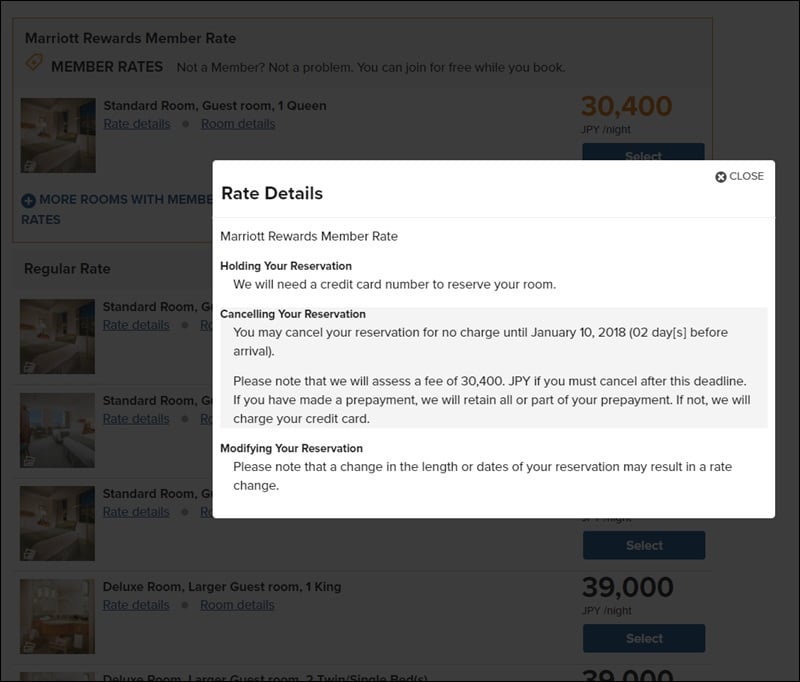Click first Regular Rate row Rate details link
Viewport: 800px width, 682px height.
136,325
